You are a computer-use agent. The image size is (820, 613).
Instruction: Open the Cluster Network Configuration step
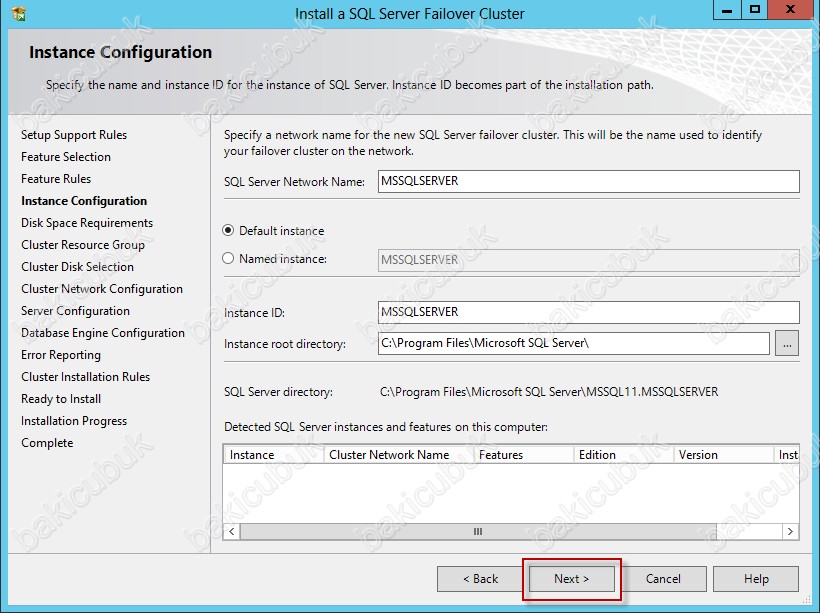(102, 289)
